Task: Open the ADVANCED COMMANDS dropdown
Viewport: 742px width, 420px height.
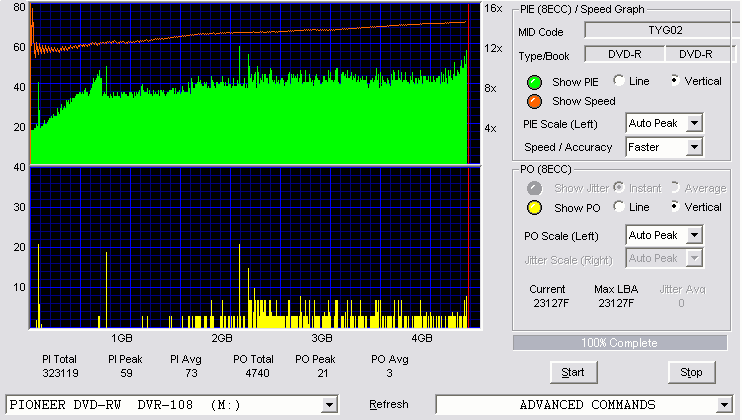Action: coord(724,405)
